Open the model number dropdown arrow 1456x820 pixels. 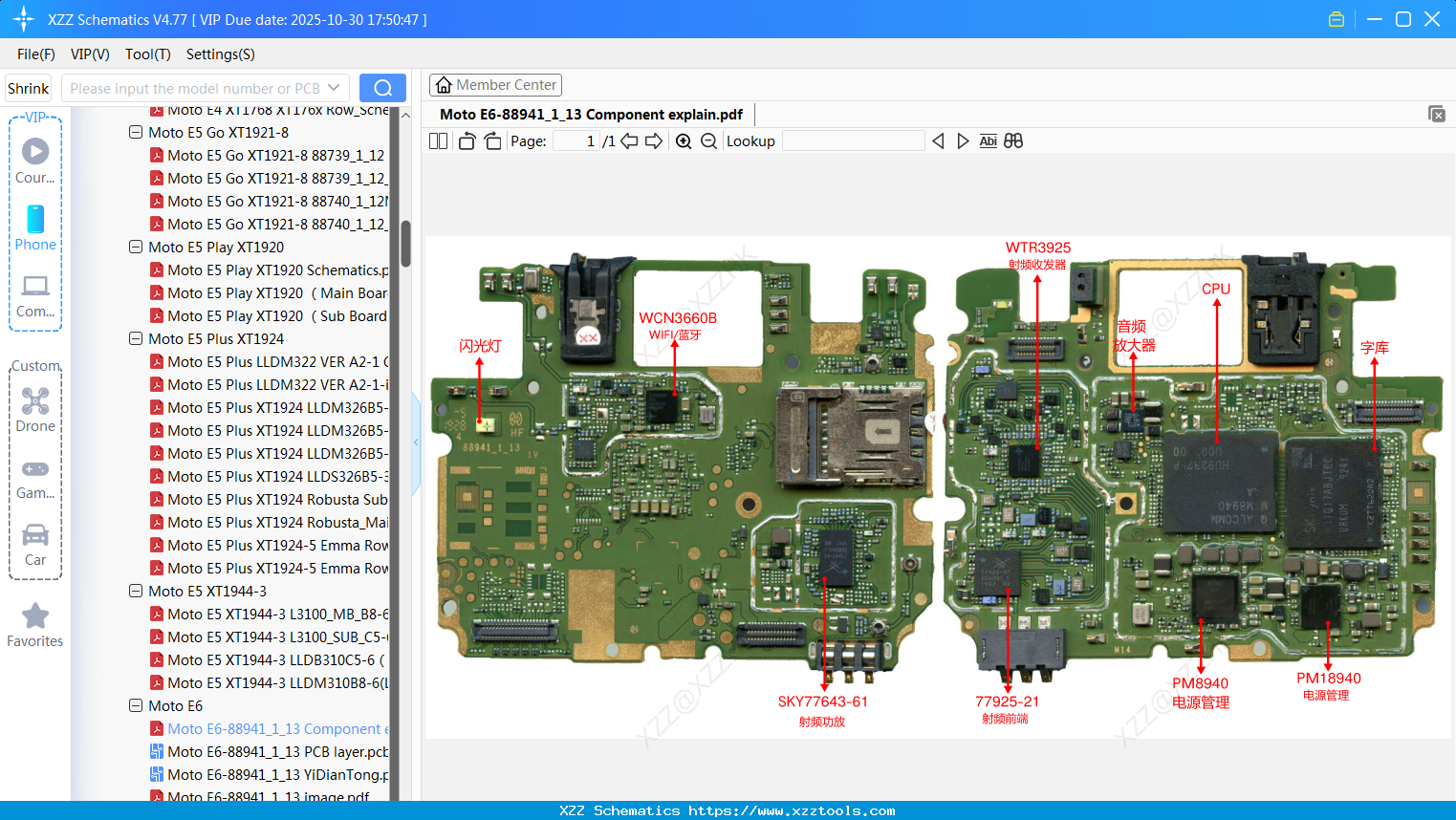332,87
